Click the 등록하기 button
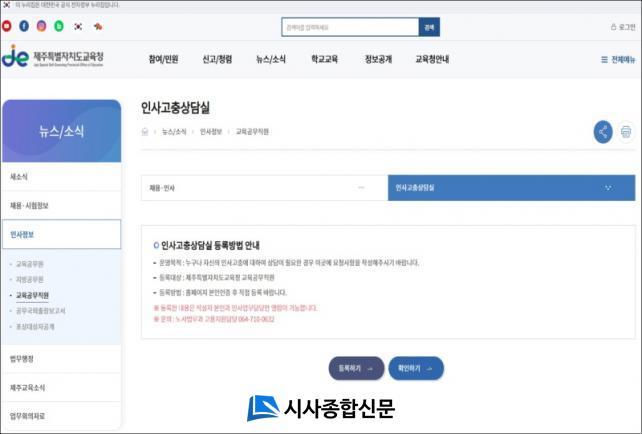The height and width of the screenshot is (434, 642). [356, 368]
